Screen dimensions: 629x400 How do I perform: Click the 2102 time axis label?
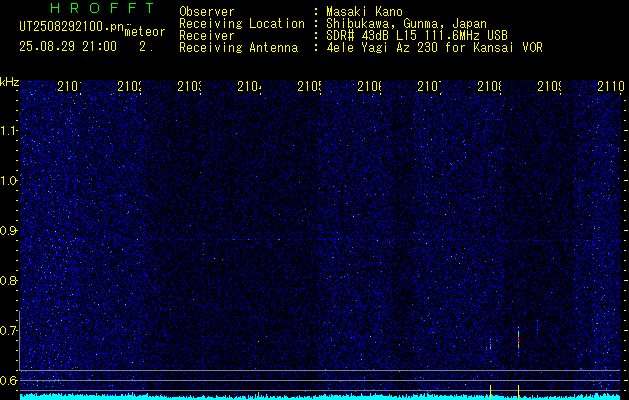coord(129,86)
